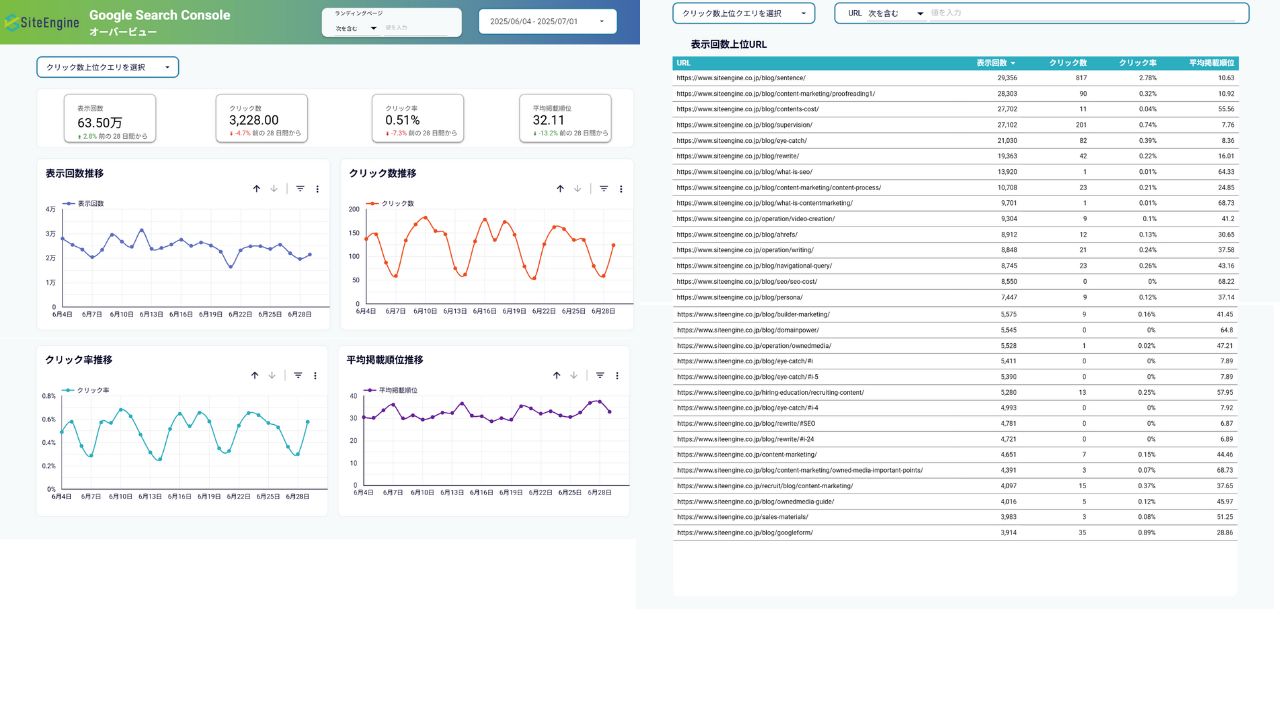Image resolution: width=1280 pixels, height=720 pixels.
Task: Sort table by クリック率 column header
Action: coord(1138,63)
